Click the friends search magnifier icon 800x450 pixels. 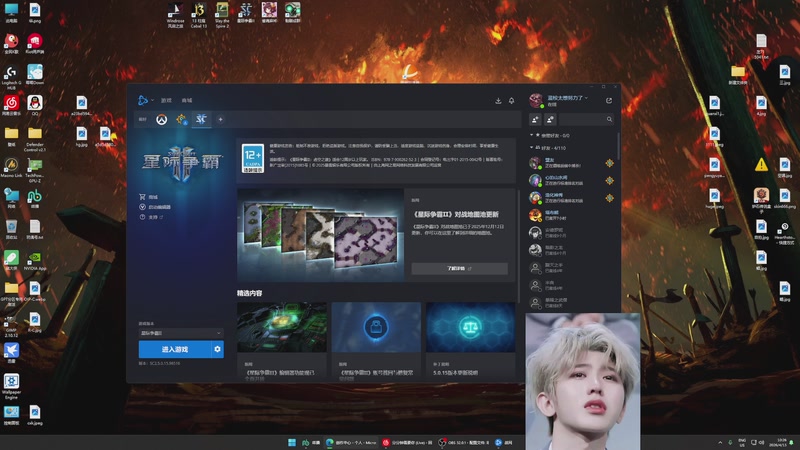pos(609,119)
